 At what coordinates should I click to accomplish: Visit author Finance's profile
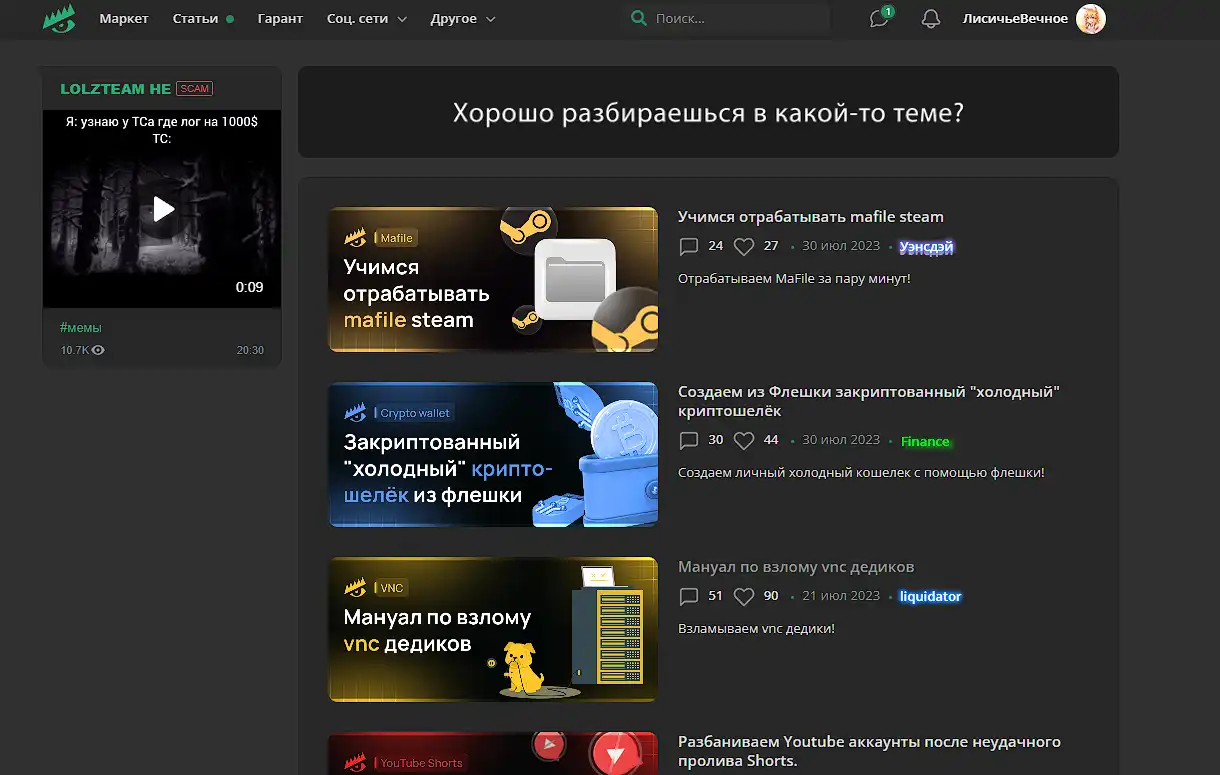click(x=925, y=441)
